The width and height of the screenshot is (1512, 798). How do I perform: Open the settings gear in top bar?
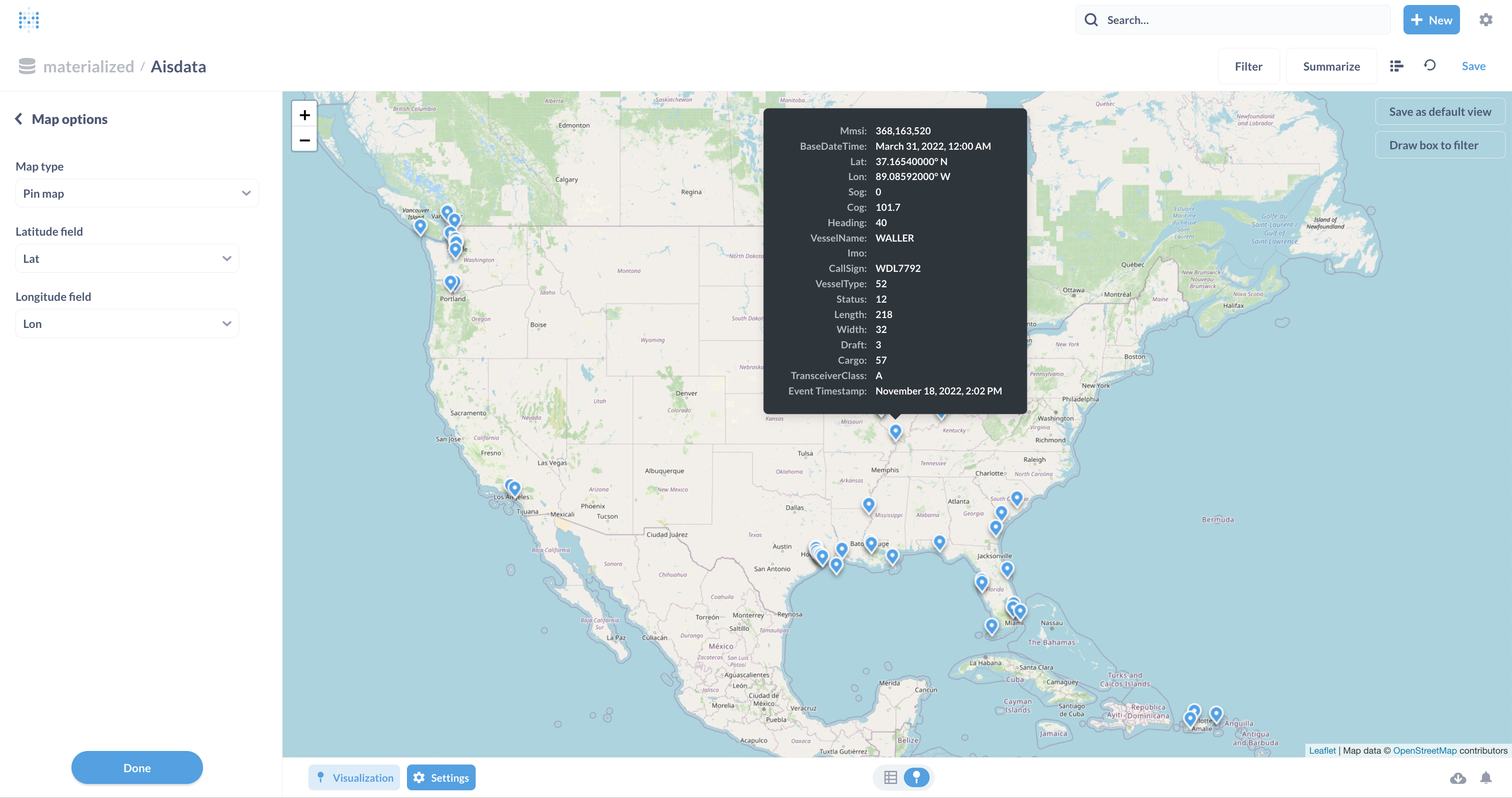[1486, 20]
